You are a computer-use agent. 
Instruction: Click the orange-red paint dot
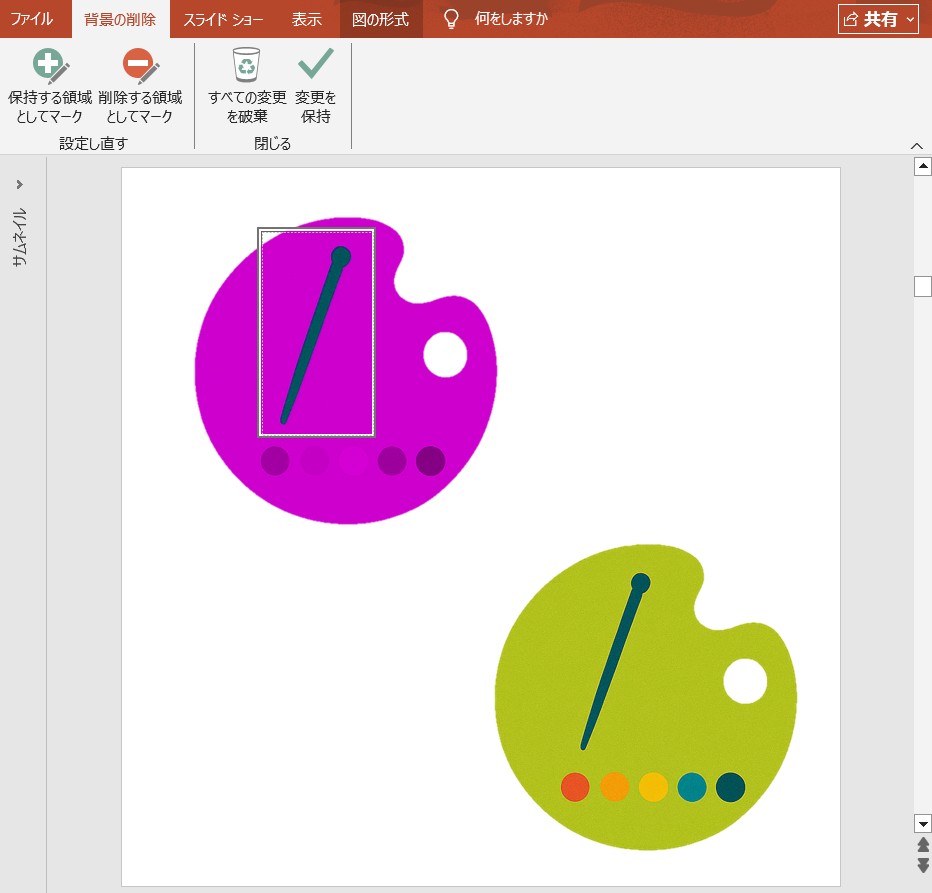click(575, 787)
